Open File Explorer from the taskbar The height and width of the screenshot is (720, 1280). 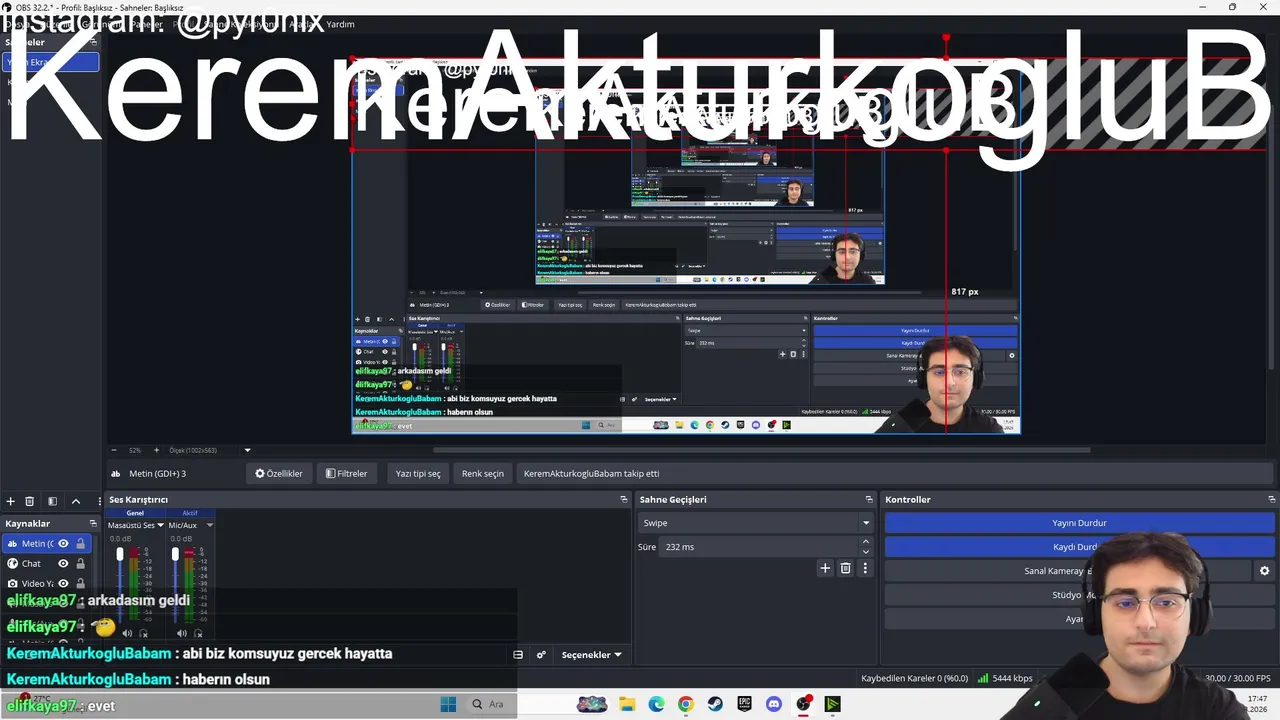click(627, 704)
